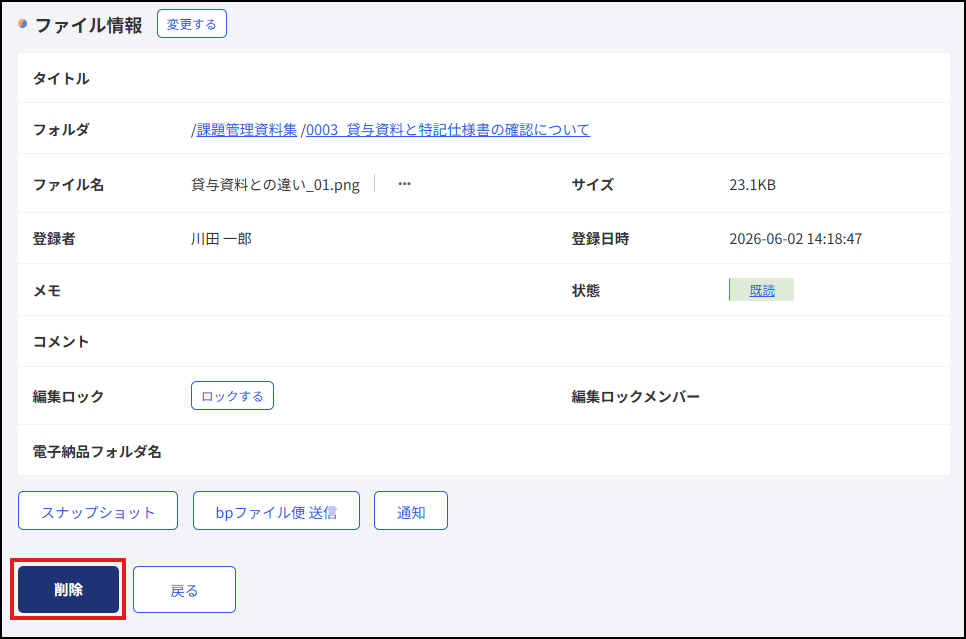
Task: Click the bpファイル便 送信 button
Action: tap(276, 511)
